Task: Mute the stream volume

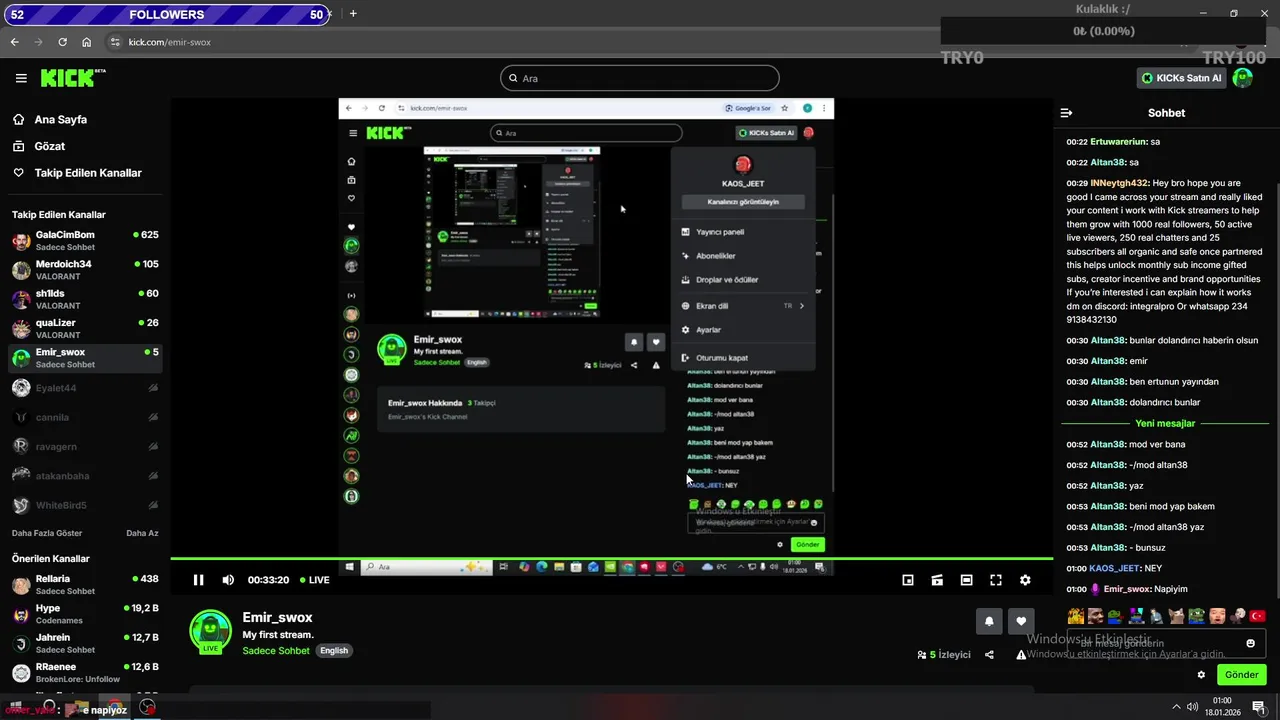Action: (228, 580)
